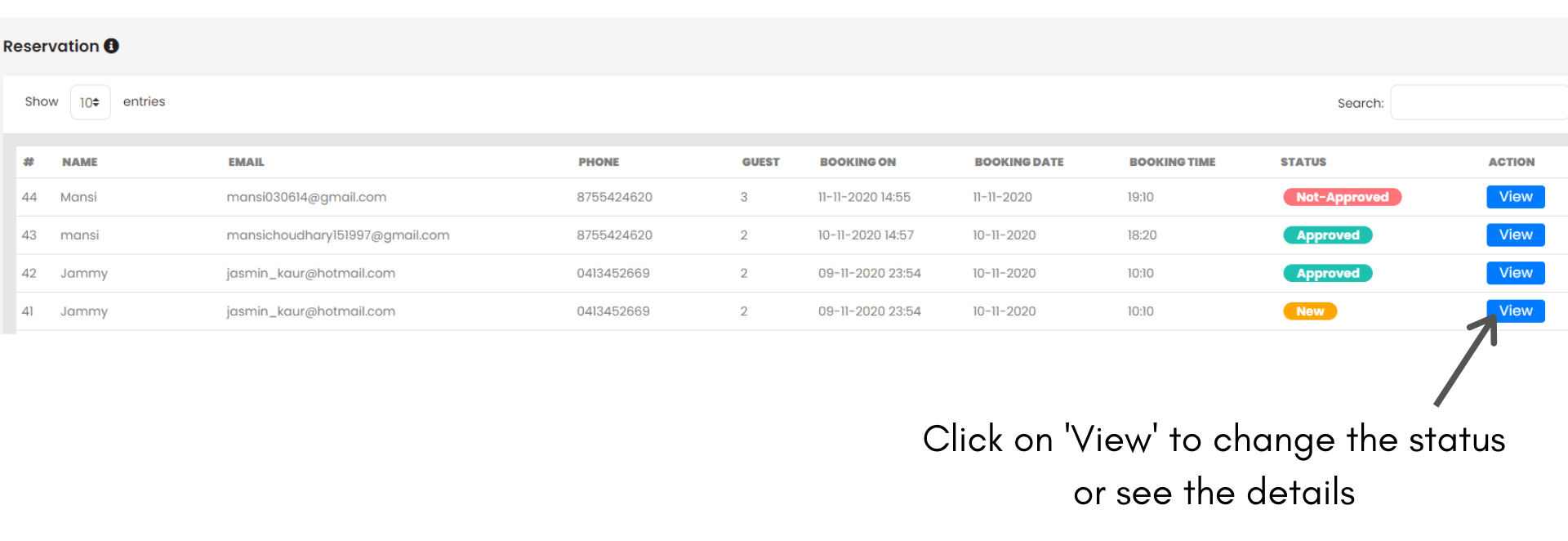Screen dimensions: 1568x541
Task: Sort by Email column header
Action: click(x=246, y=162)
